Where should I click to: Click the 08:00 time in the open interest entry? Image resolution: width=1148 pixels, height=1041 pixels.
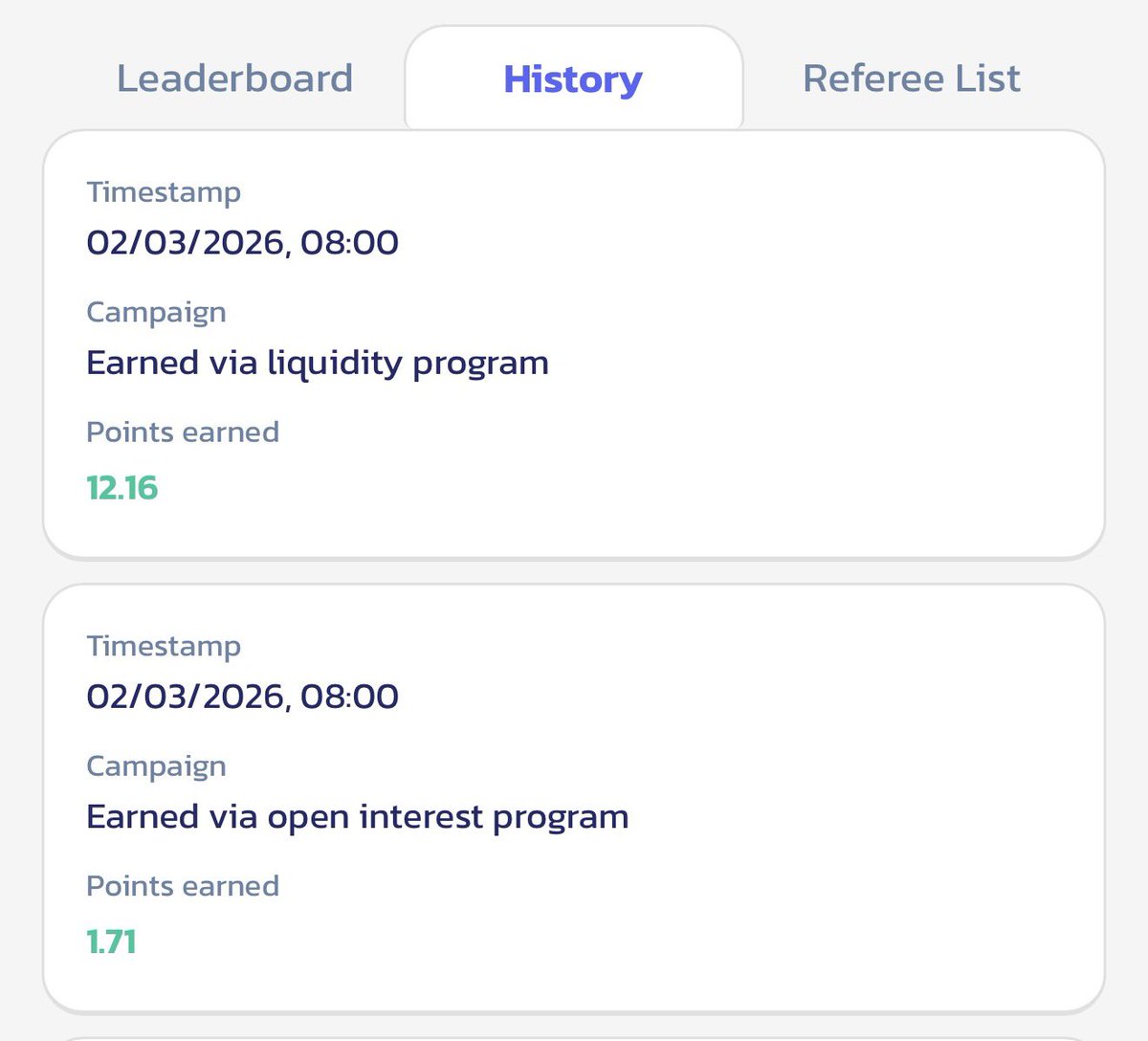(x=349, y=697)
